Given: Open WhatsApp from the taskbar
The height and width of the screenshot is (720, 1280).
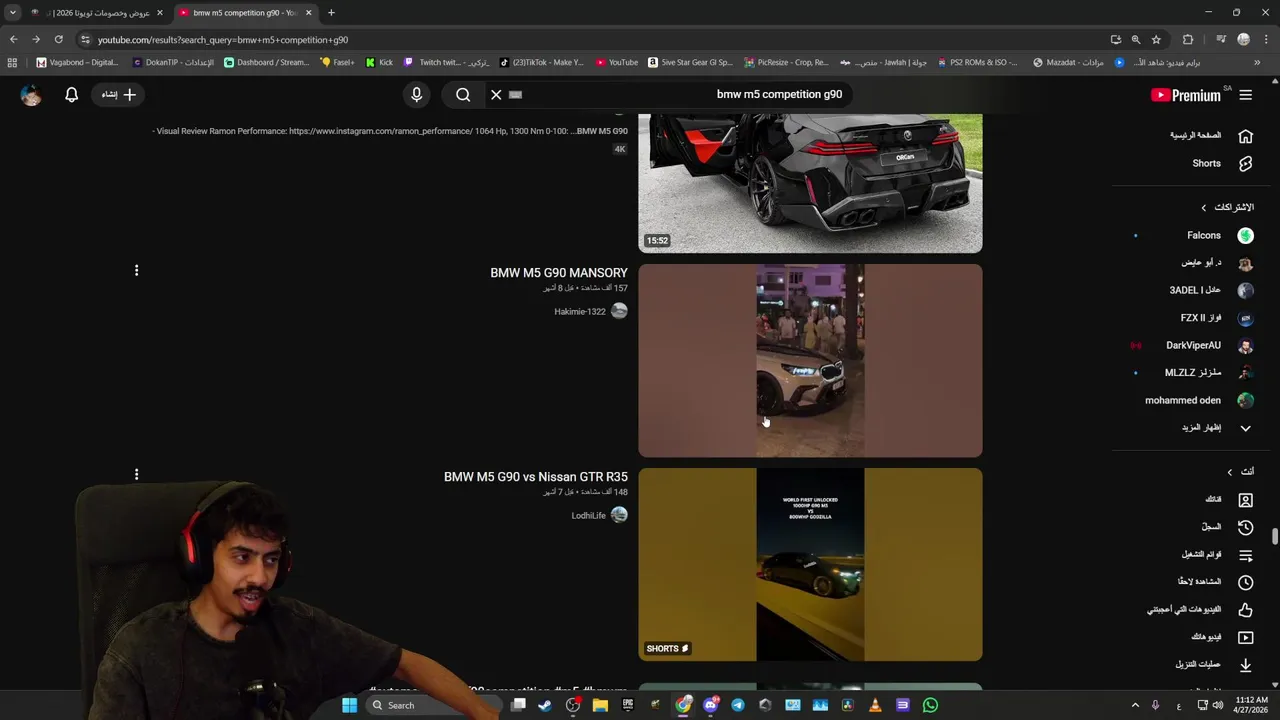Looking at the screenshot, I should pyautogui.click(x=930, y=705).
